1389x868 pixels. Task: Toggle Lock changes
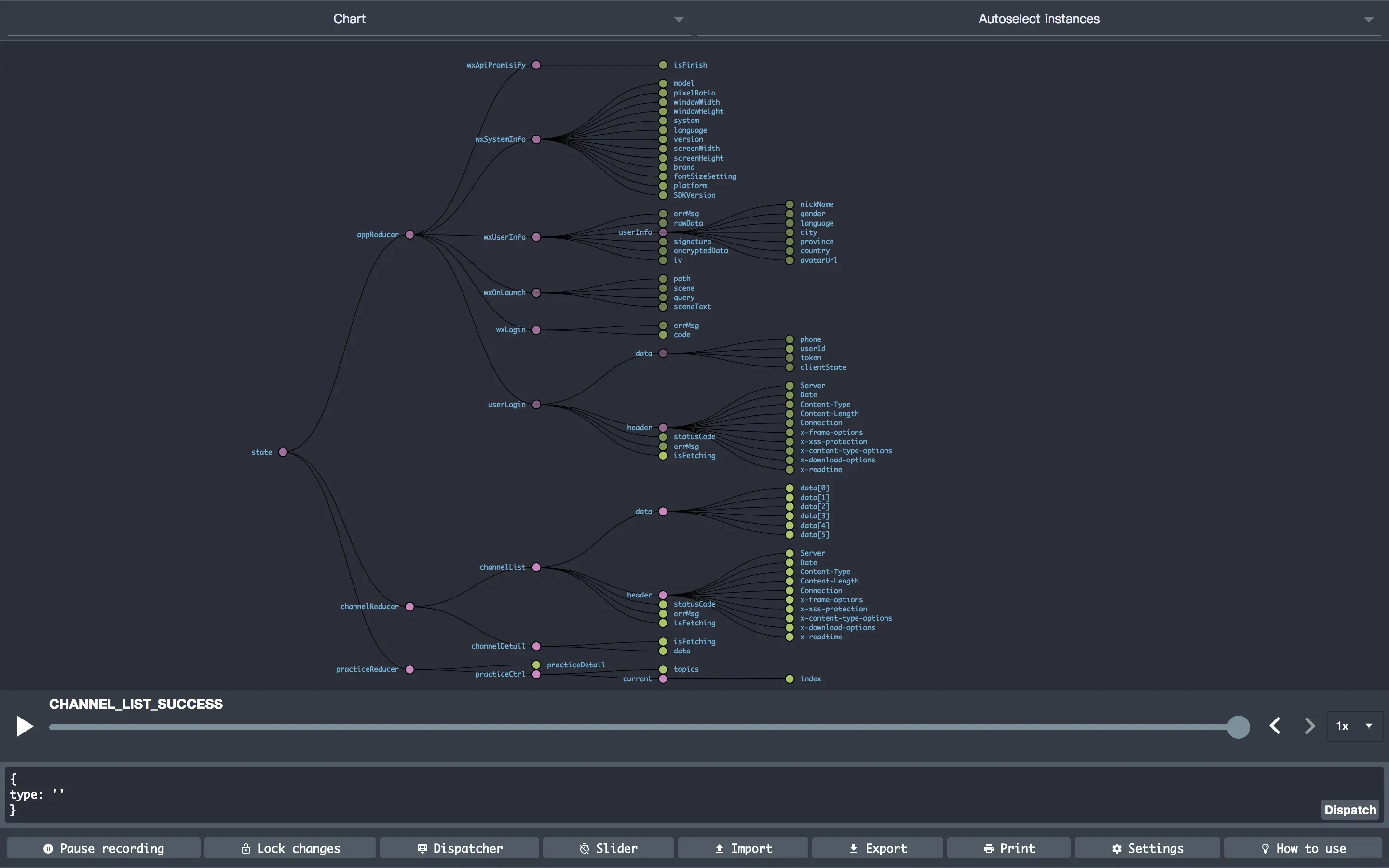pyautogui.click(x=290, y=848)
